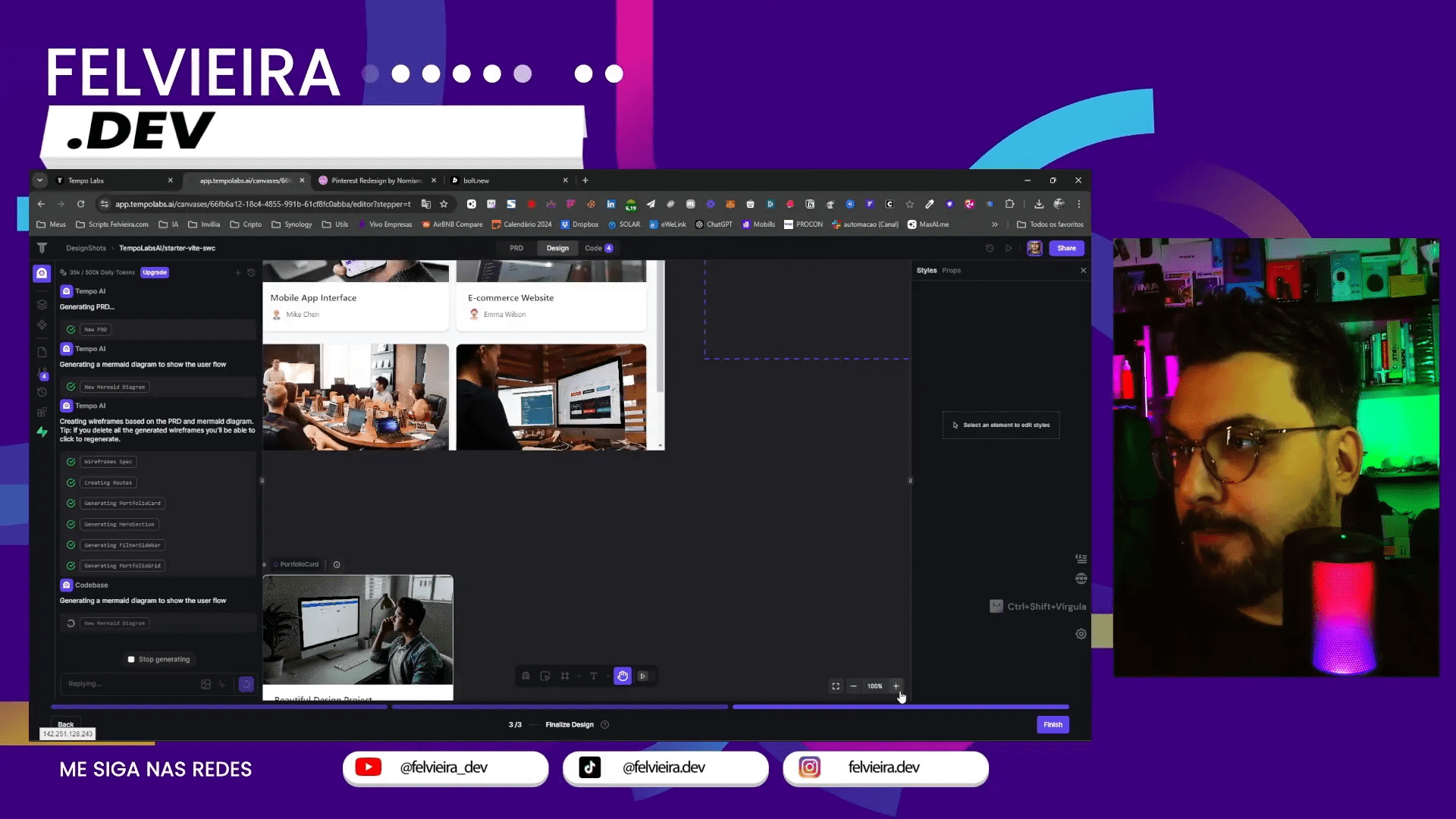
Task: Click info icon next to PortfolioCard label
Action: pyautogui.click(x=337, y=564)
